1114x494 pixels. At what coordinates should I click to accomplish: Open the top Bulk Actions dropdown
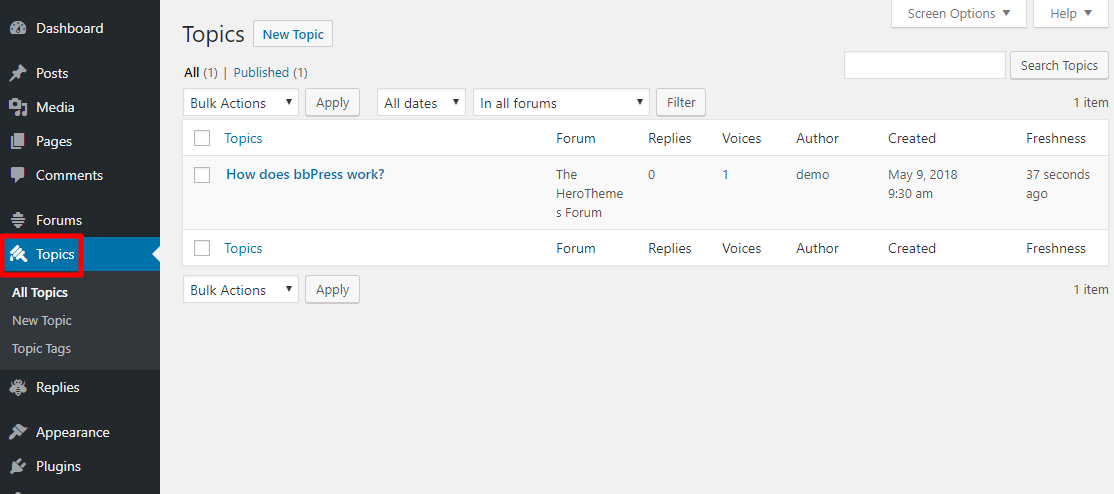coord(241,103)
